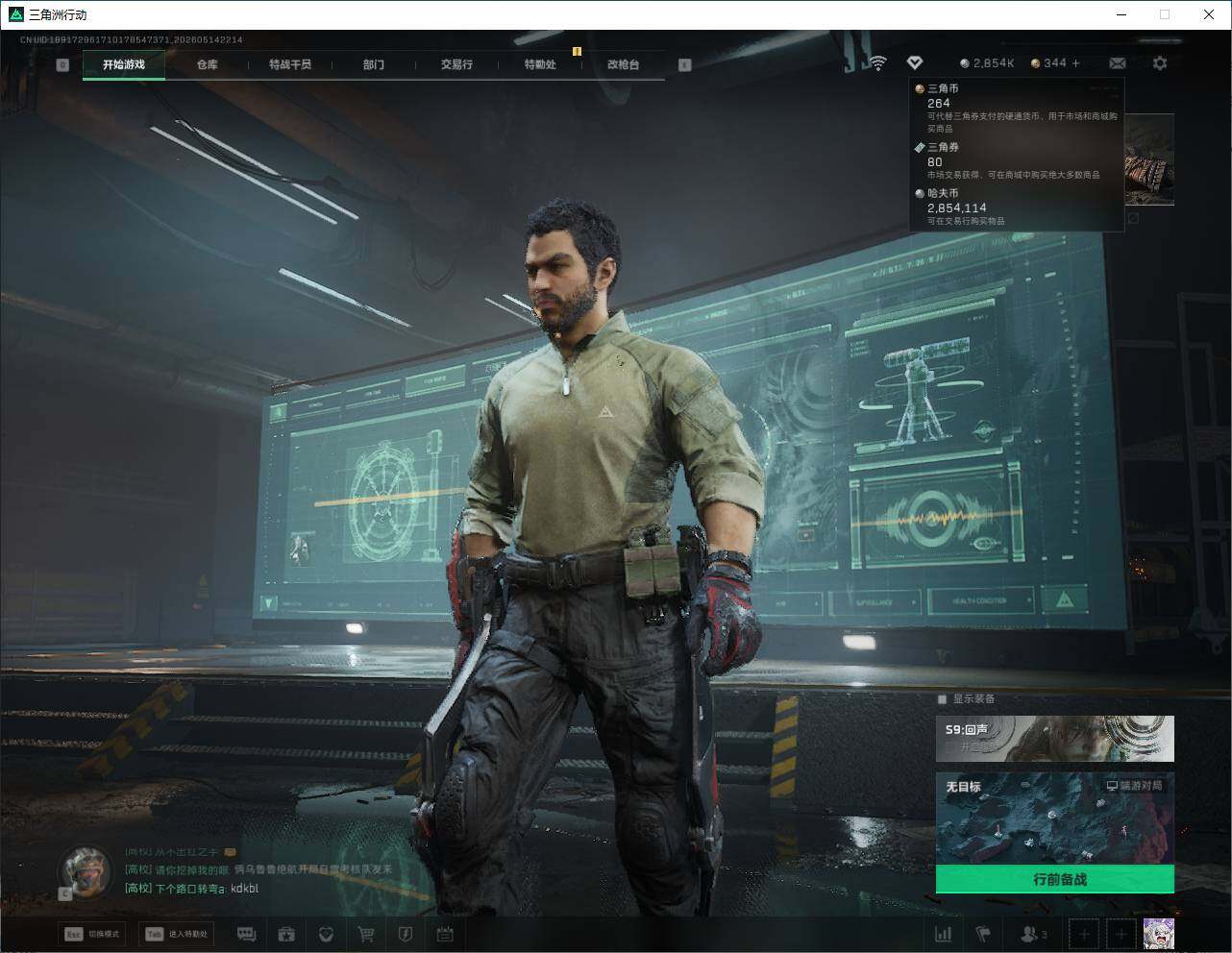Viewport: 1232px width, 953px height.
Task: Open the 开始游戏 tab
Action: [124, 64]
